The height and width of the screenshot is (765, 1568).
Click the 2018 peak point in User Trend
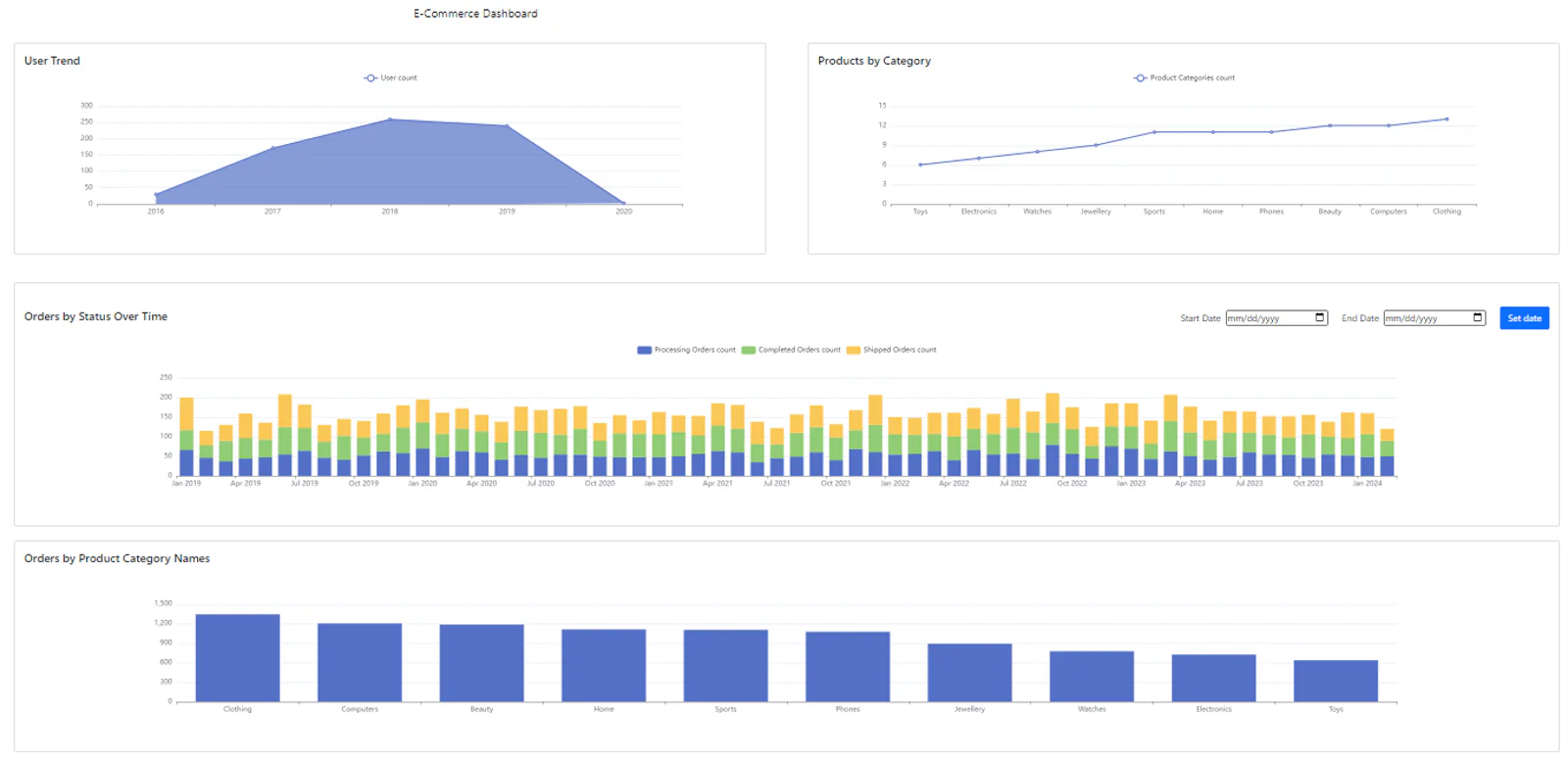coord(390,120)
